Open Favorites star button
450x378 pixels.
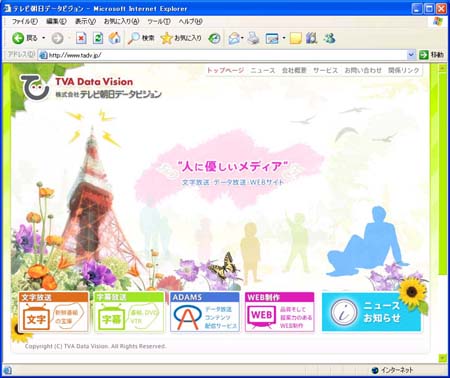[x=181, y=38]
